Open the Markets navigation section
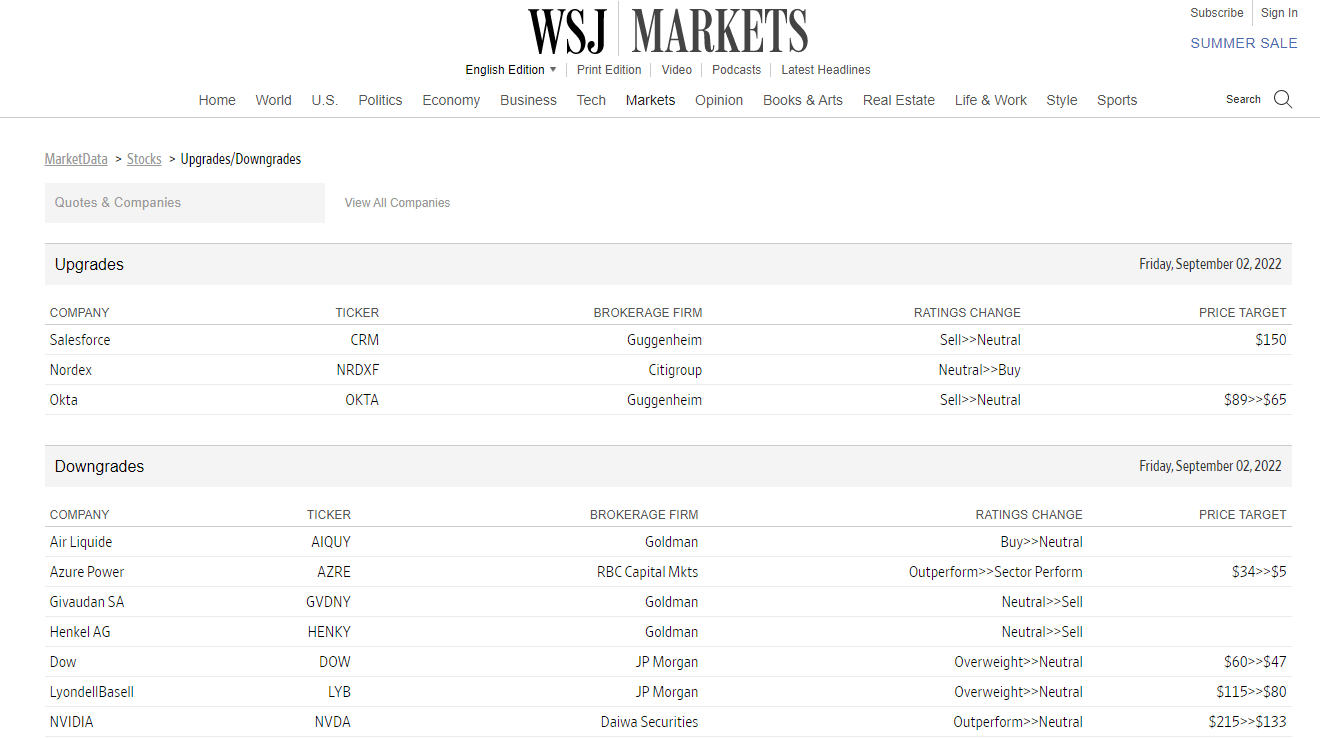The image size is (1320, 738). (x=650, y=100)
